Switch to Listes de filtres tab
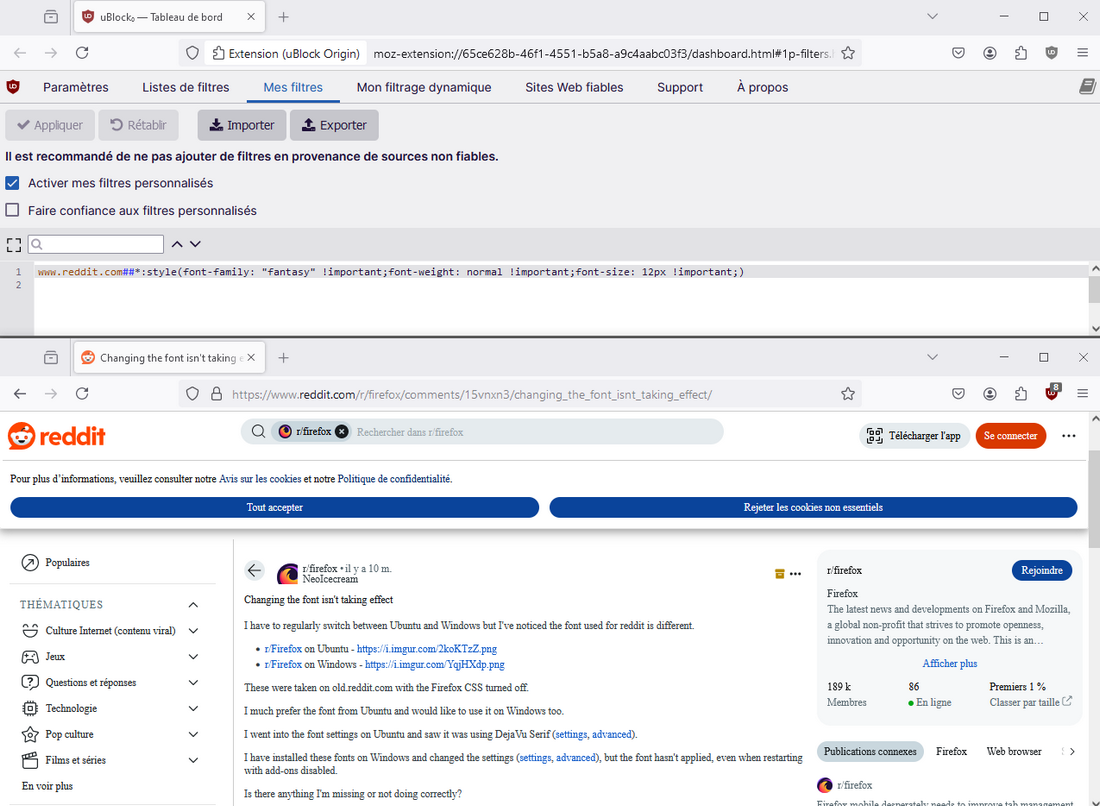 (186, 88)
